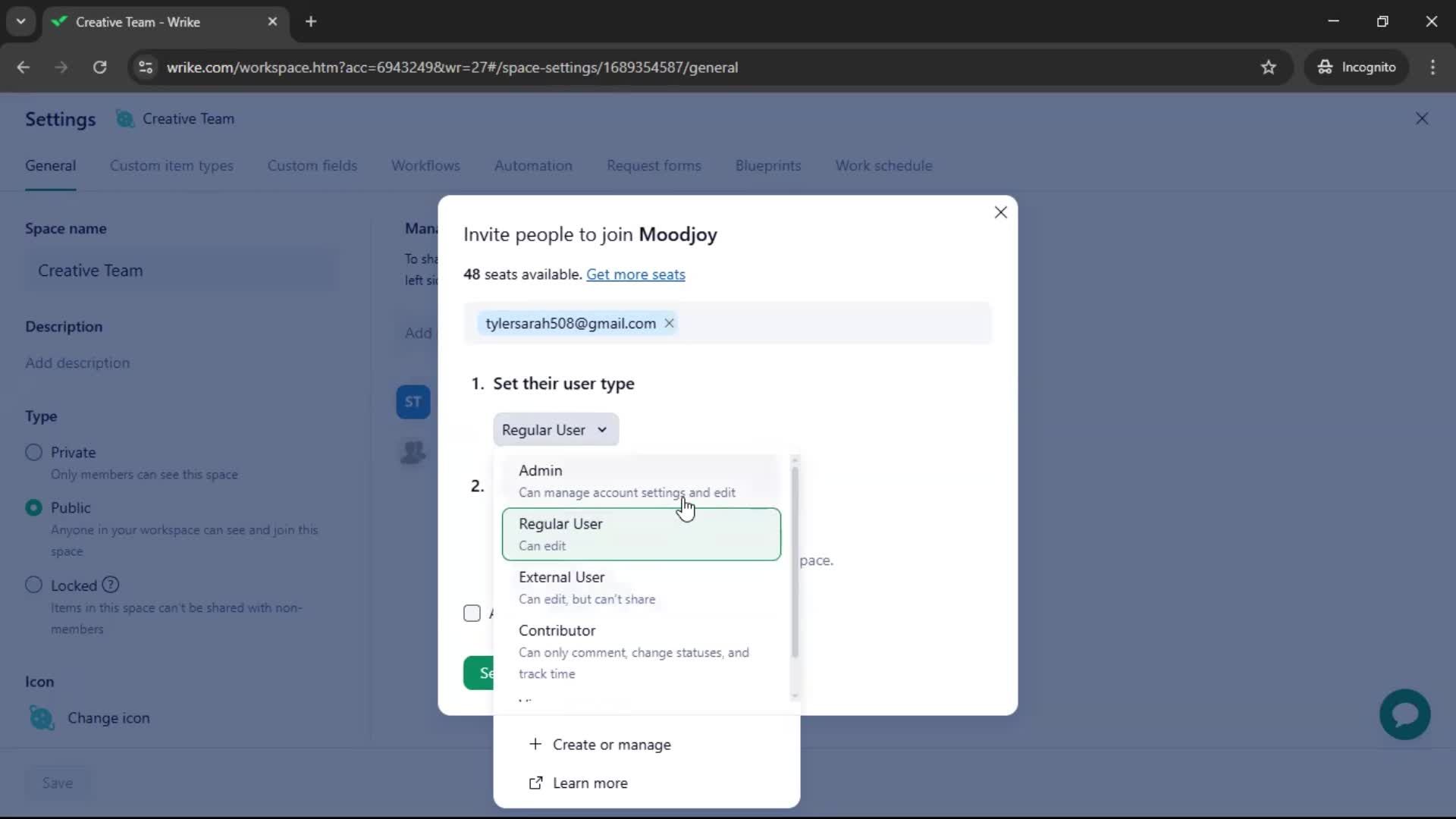Choose Contributor user type option
1456x819 pixels.
click(642, 651)
